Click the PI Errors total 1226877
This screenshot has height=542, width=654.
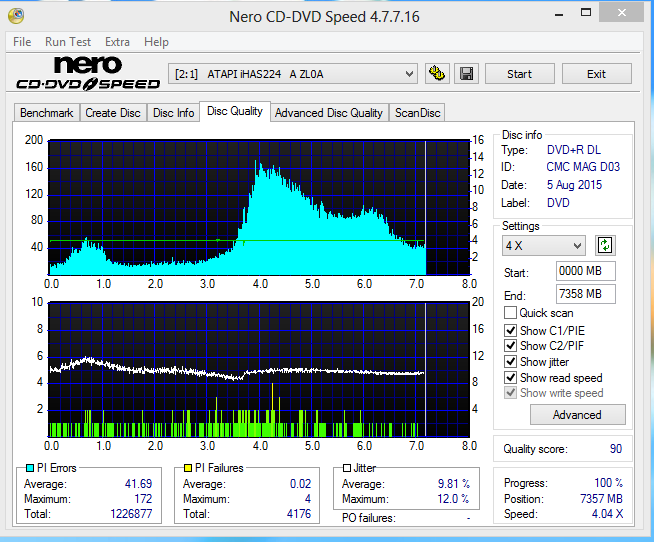(x=131, y=514)
